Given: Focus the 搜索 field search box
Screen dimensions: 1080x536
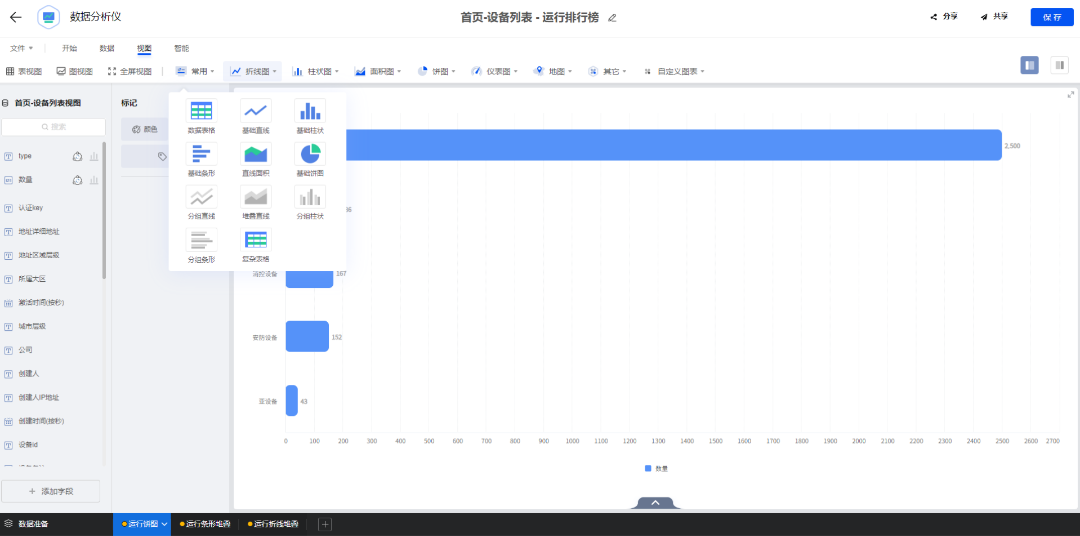Looking at the screenshot, I should (x=54, y=127).
